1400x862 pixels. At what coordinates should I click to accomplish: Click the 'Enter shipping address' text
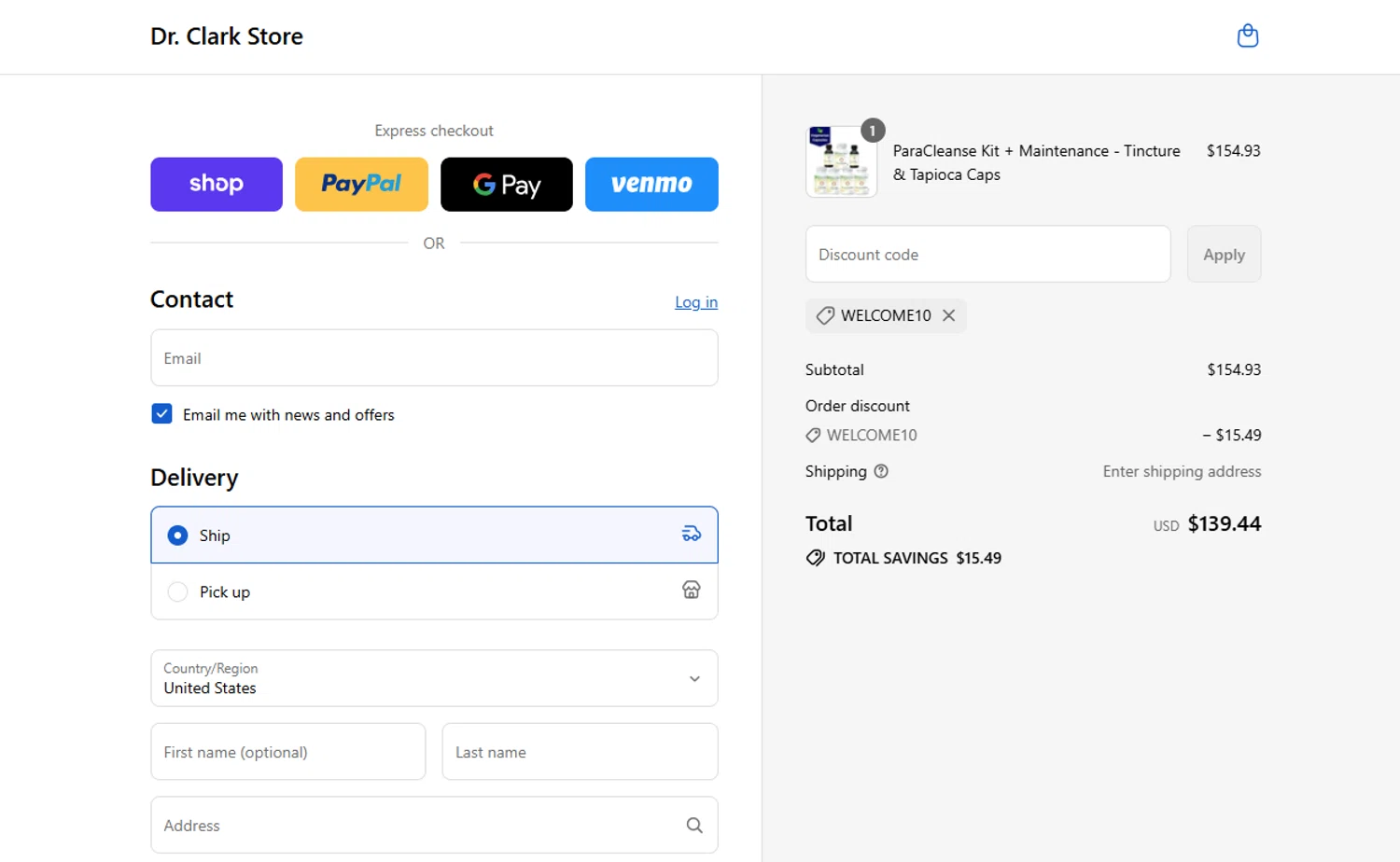1182,471
